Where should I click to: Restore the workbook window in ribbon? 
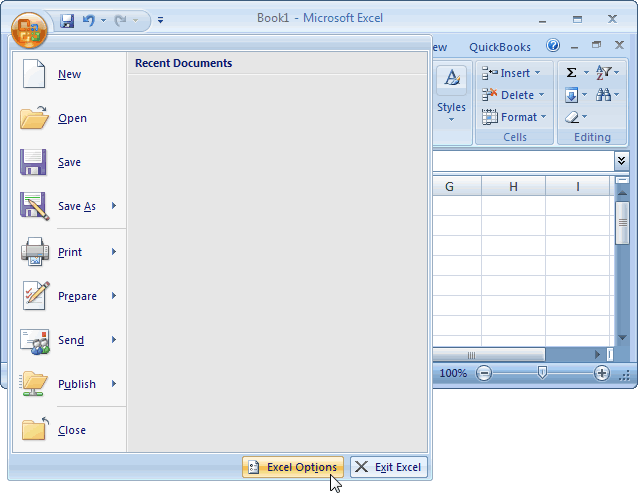pyautogui.click(x=596, y=45)
